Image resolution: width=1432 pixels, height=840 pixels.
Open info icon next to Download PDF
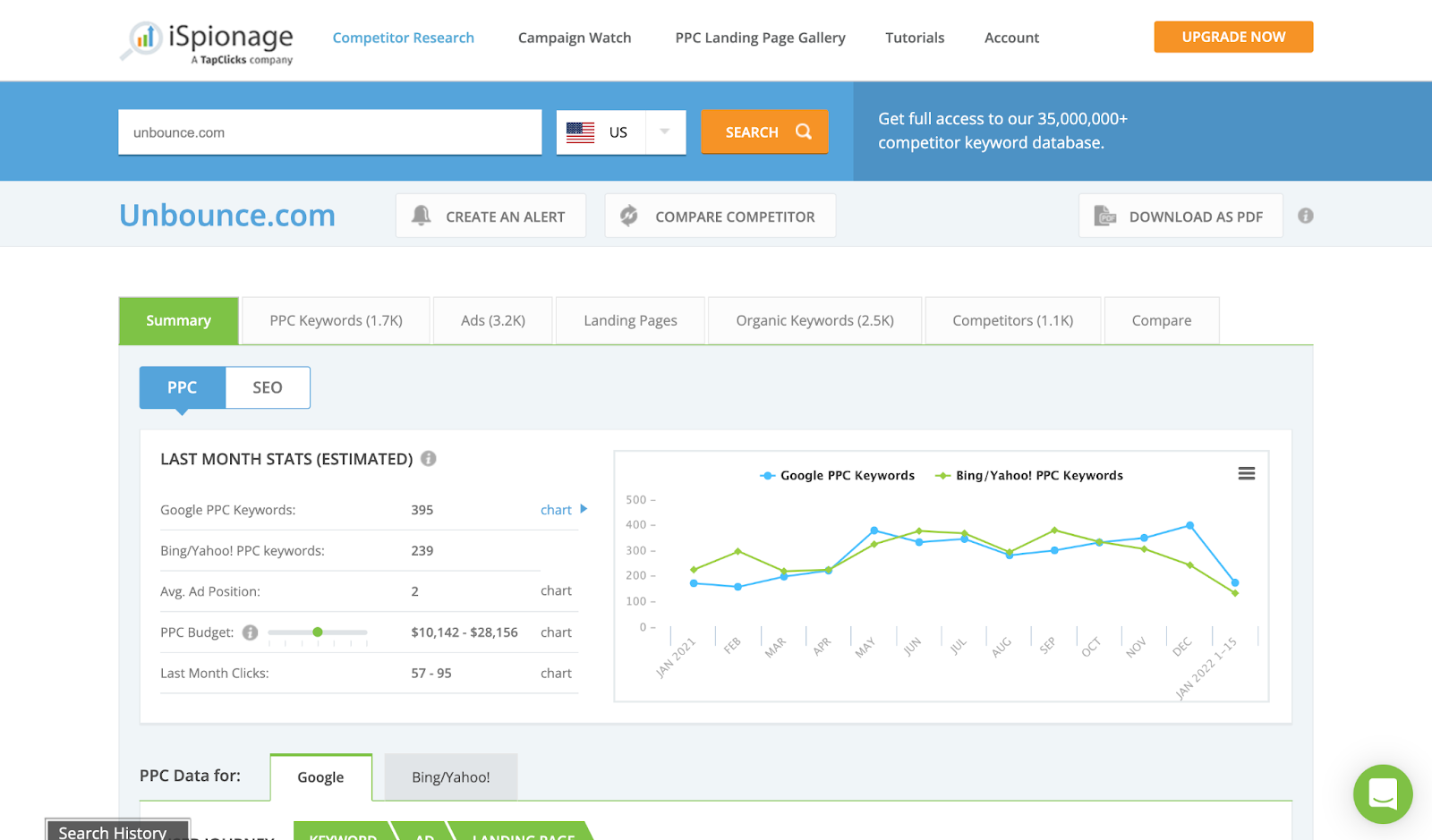tap(1306, 216)
